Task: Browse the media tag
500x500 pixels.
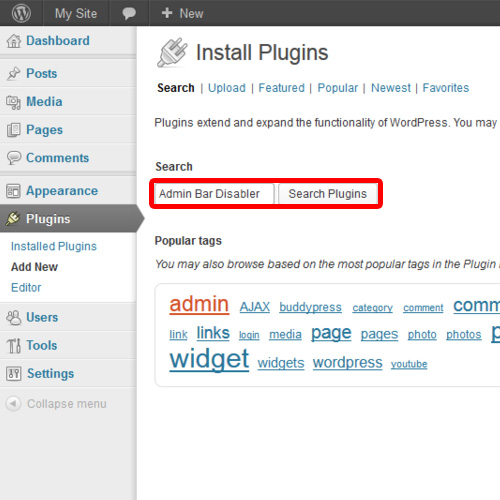Action: pos(285,334)
